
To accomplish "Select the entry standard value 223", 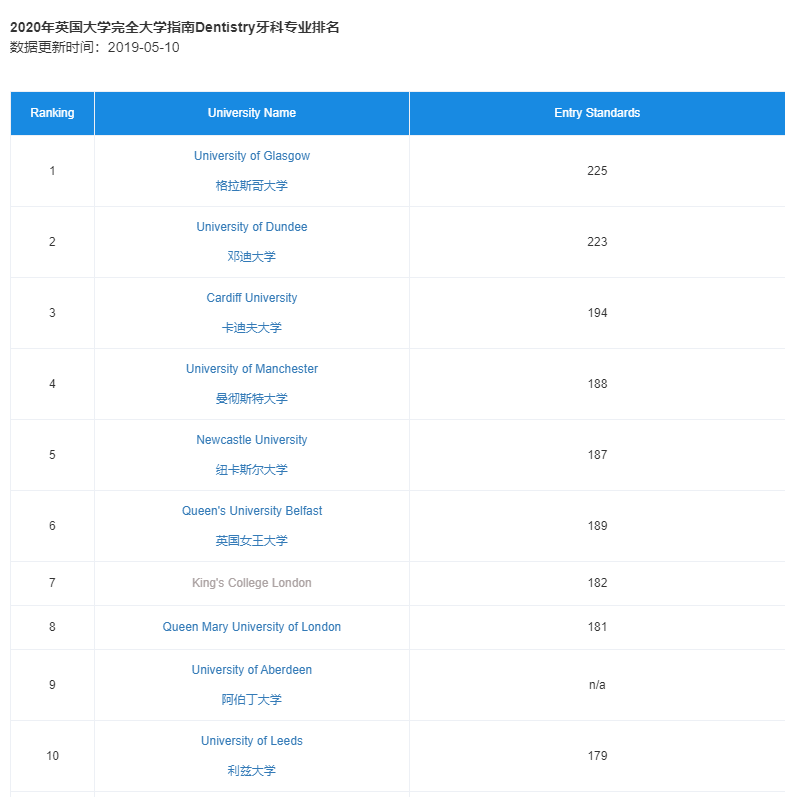I will [x=597, y=242].
